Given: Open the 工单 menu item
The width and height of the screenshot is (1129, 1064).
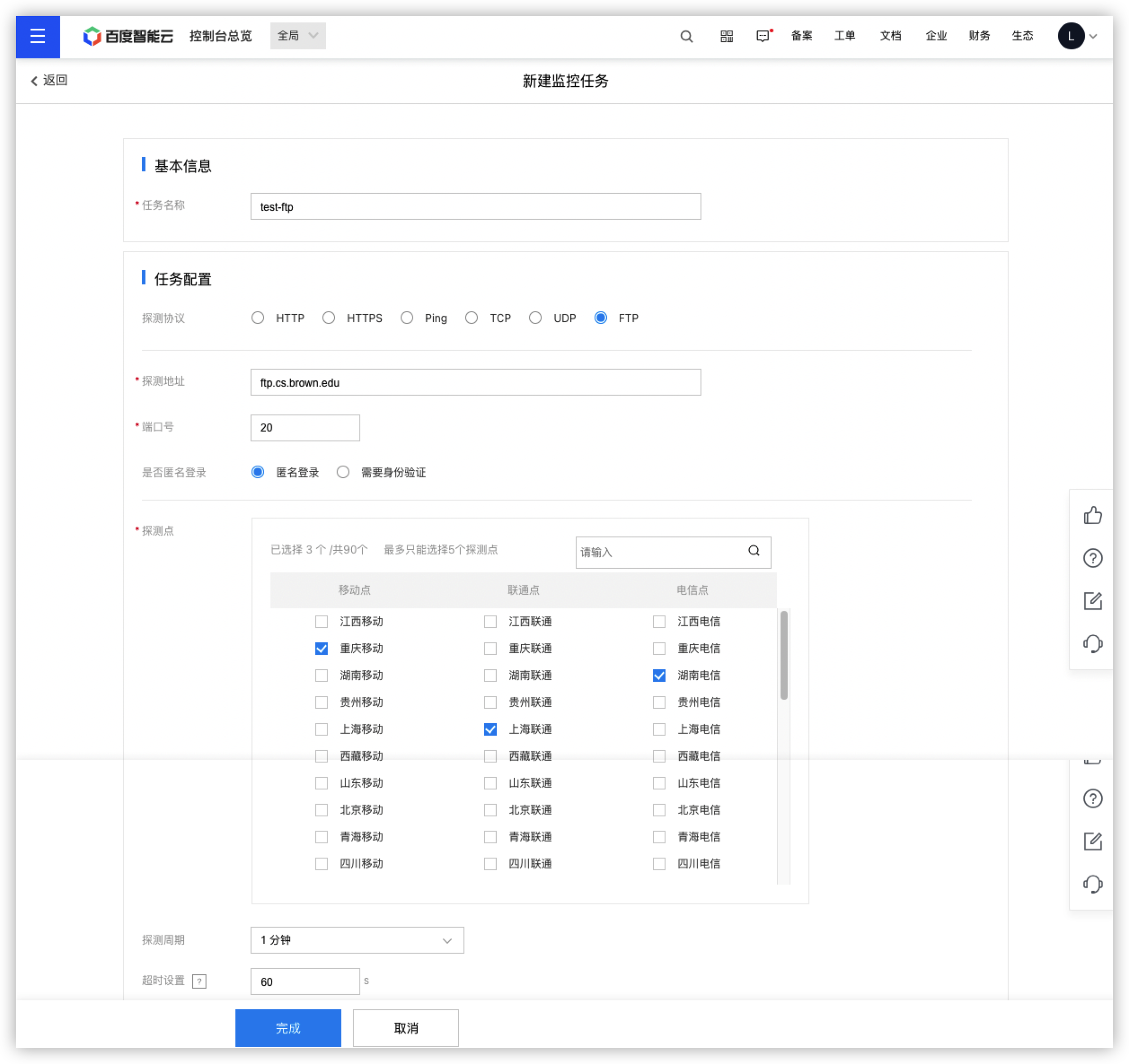Looking at the screenshot, I should point(844,36).
